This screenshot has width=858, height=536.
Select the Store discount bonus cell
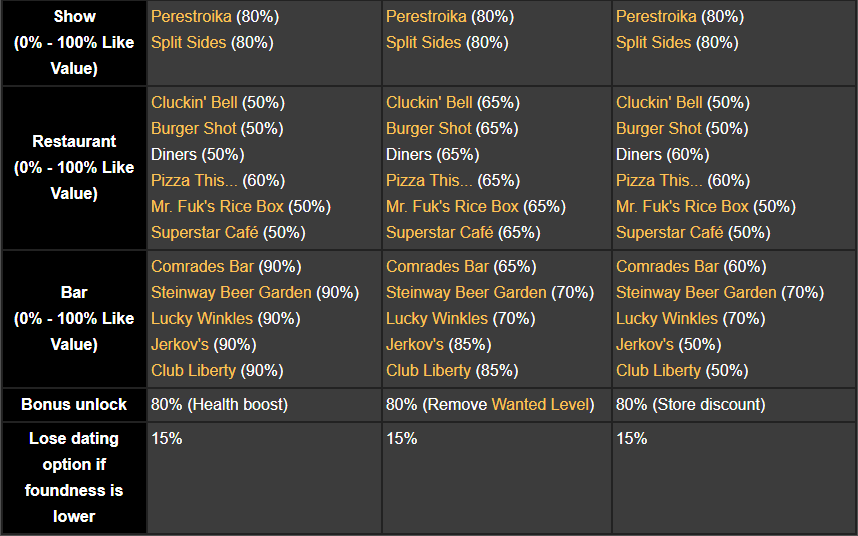point(724,405)
